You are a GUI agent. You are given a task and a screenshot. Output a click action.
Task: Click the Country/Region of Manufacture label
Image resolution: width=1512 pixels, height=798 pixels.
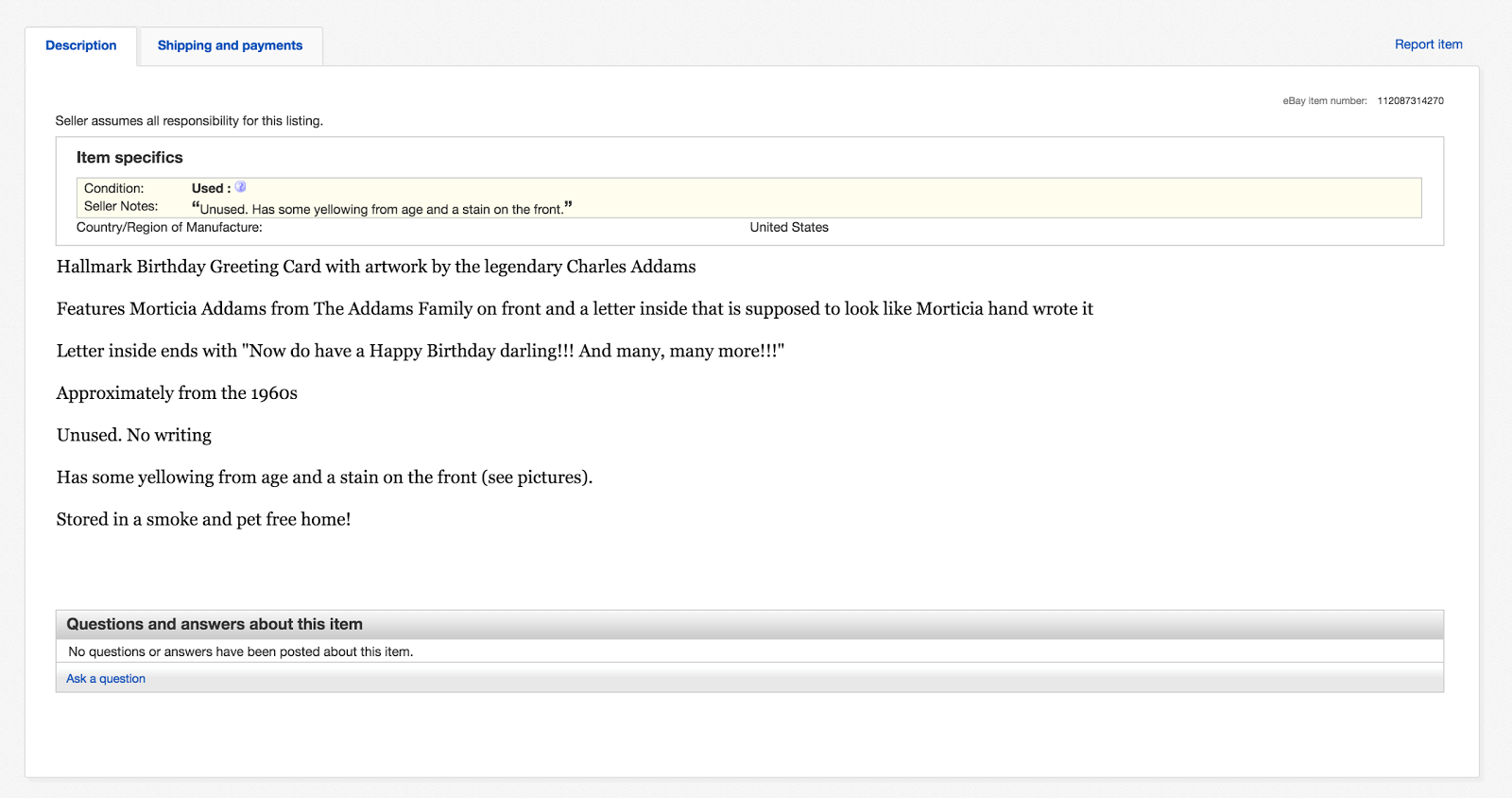[x=169, y=227]
